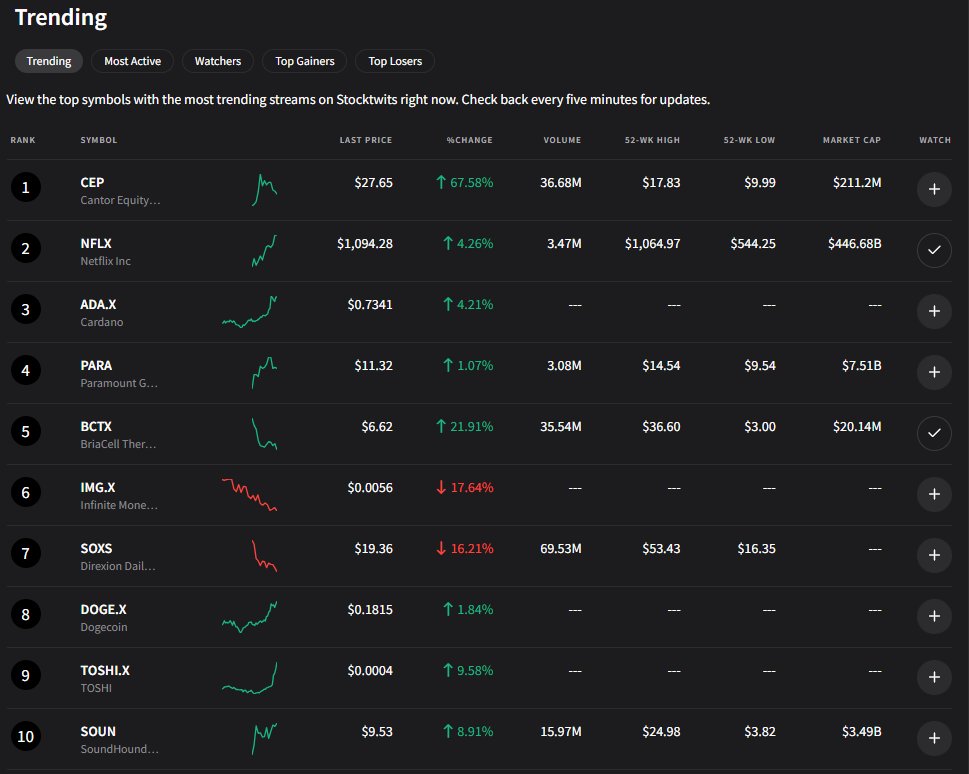
Task: Open the PARA symbol link
Action: [96, 365]
